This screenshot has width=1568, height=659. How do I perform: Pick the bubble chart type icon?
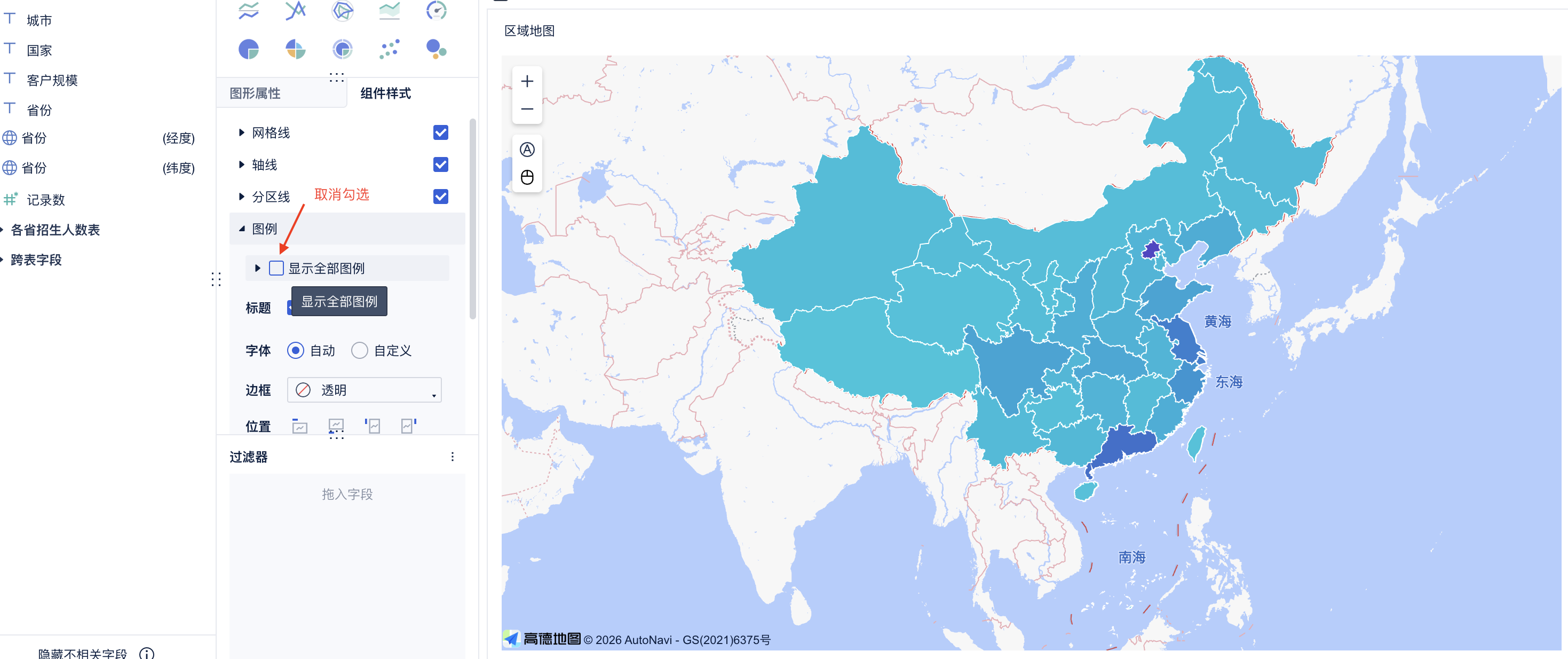(436, 49)
